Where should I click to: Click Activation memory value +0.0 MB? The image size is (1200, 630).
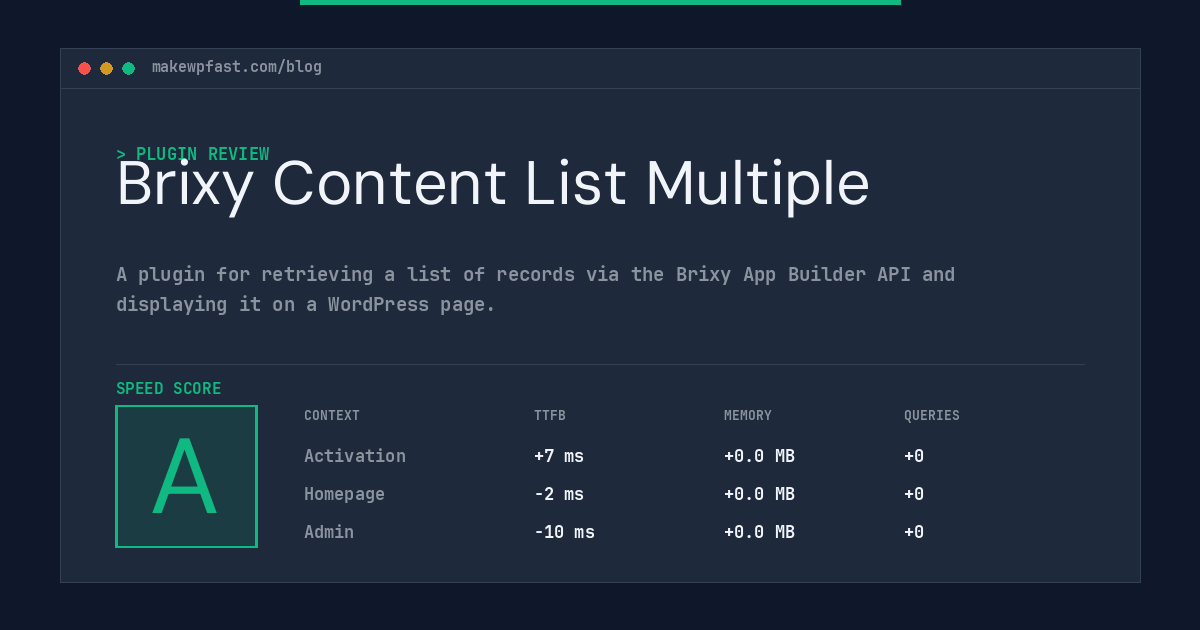tap(759, 456)
